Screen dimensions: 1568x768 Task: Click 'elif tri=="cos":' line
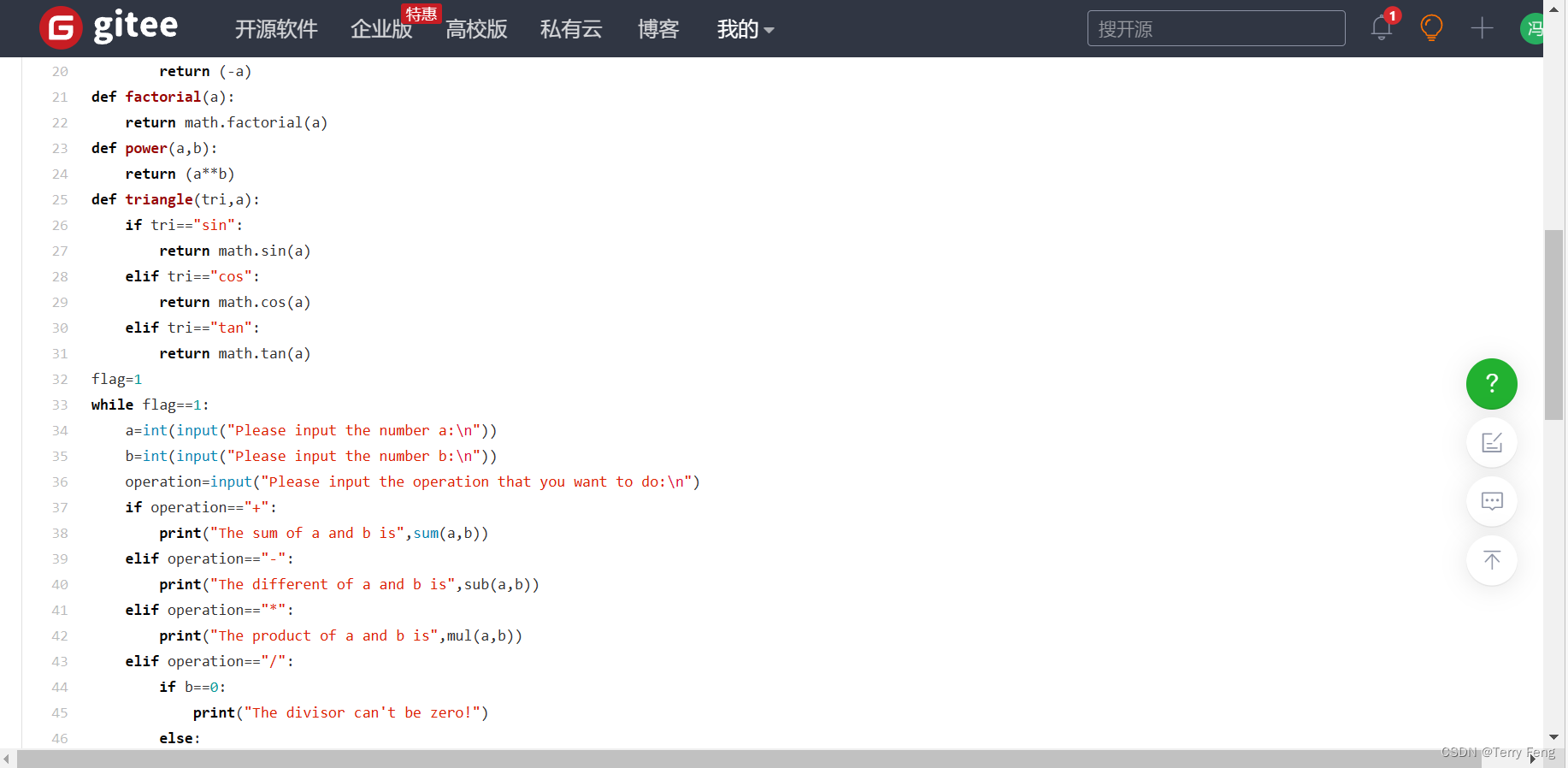[192, 277]
